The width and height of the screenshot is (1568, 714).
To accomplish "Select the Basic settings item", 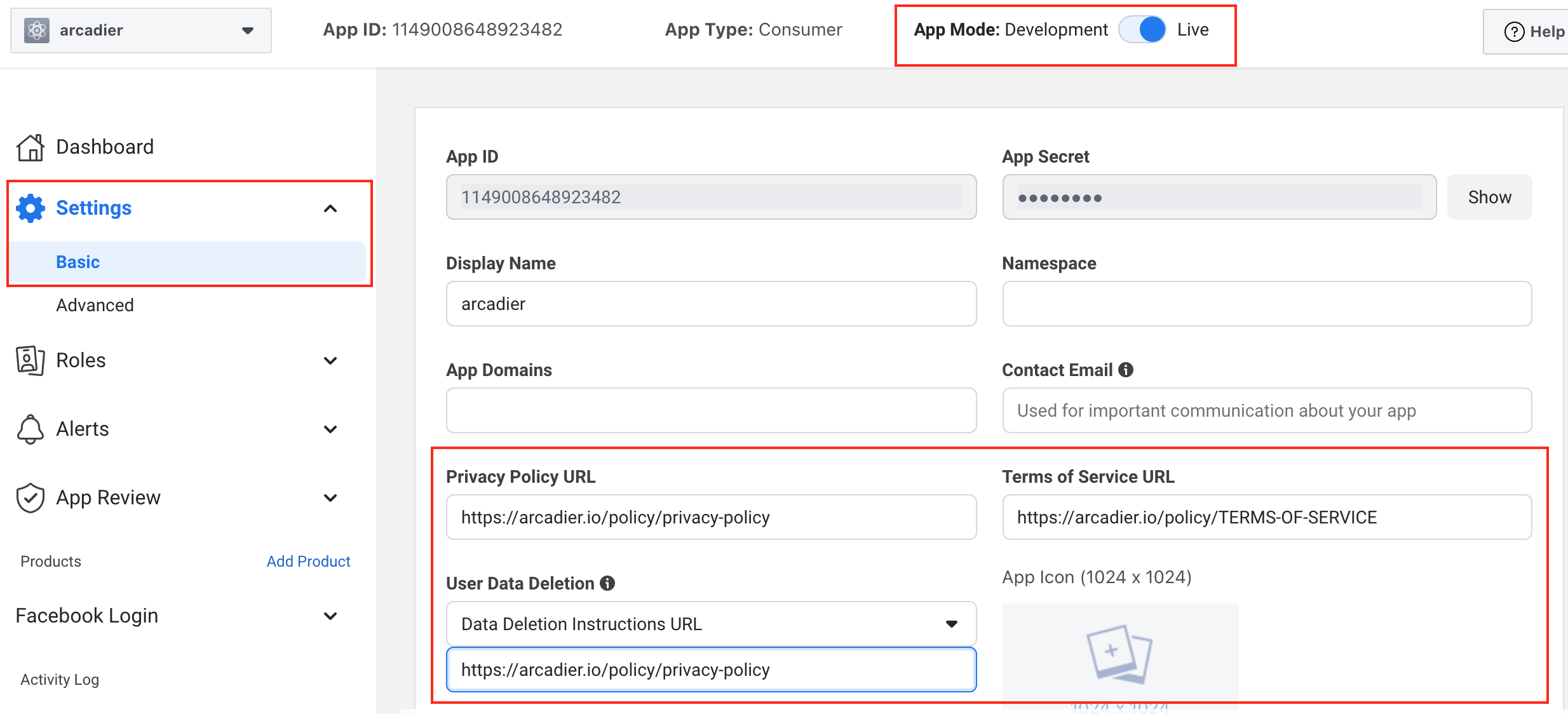I will pos(188,262).
